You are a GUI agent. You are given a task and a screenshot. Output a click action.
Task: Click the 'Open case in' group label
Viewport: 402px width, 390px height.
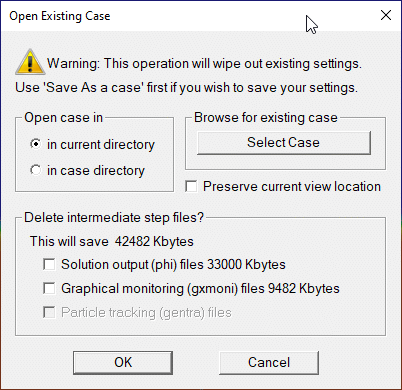tap(63, 117)
